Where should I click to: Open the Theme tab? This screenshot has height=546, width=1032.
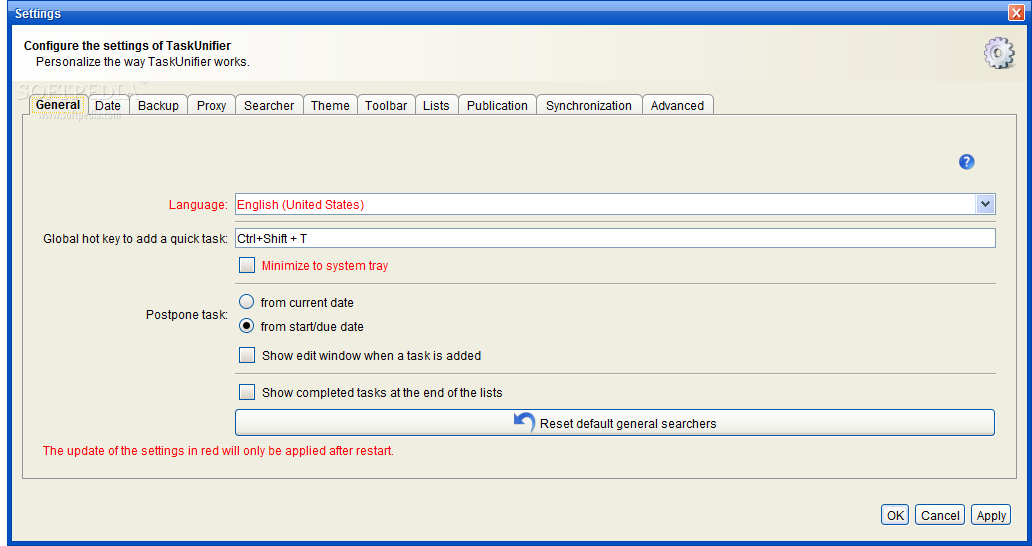(330, 105)
